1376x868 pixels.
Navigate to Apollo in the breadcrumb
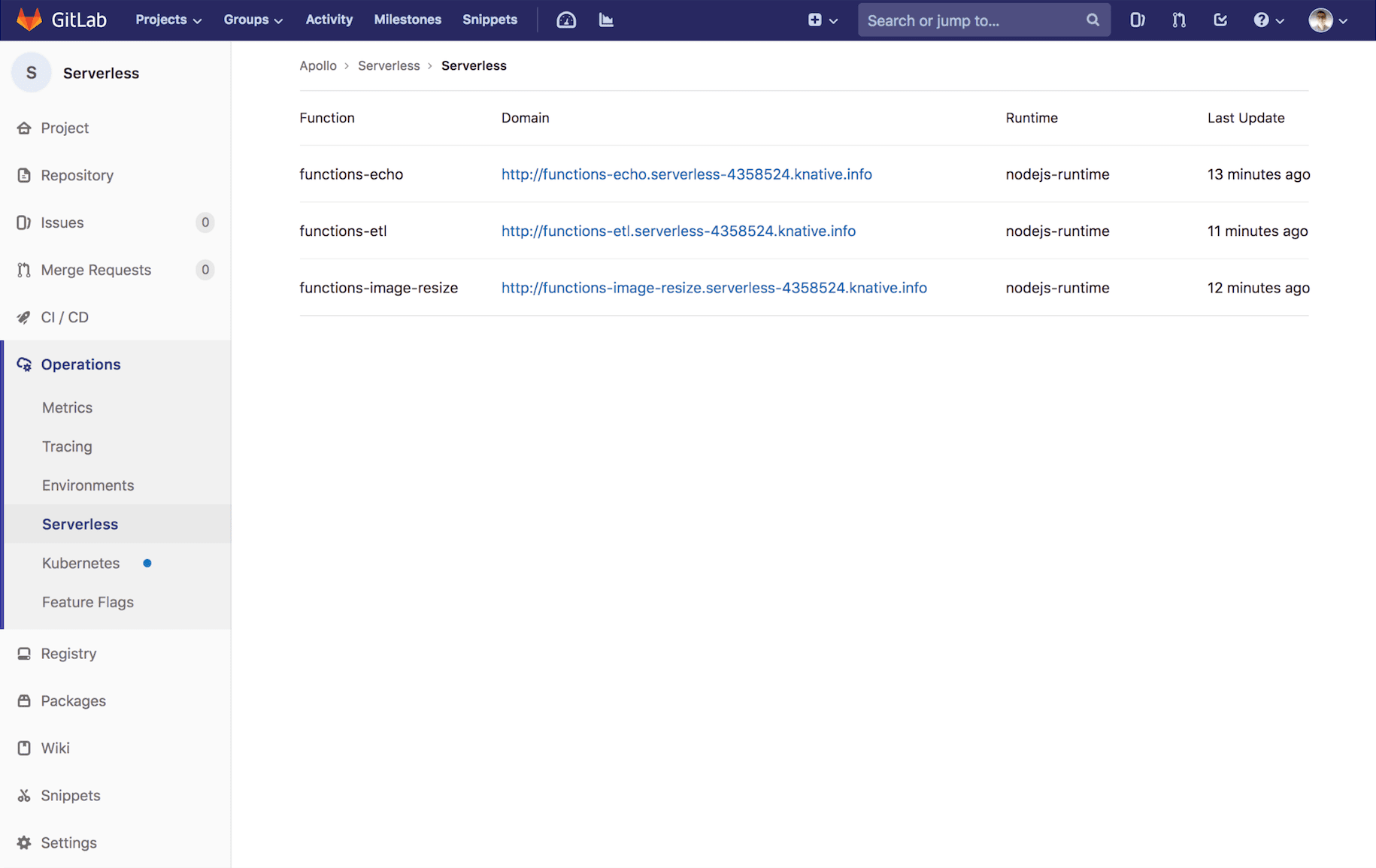[x=318, y=65]
